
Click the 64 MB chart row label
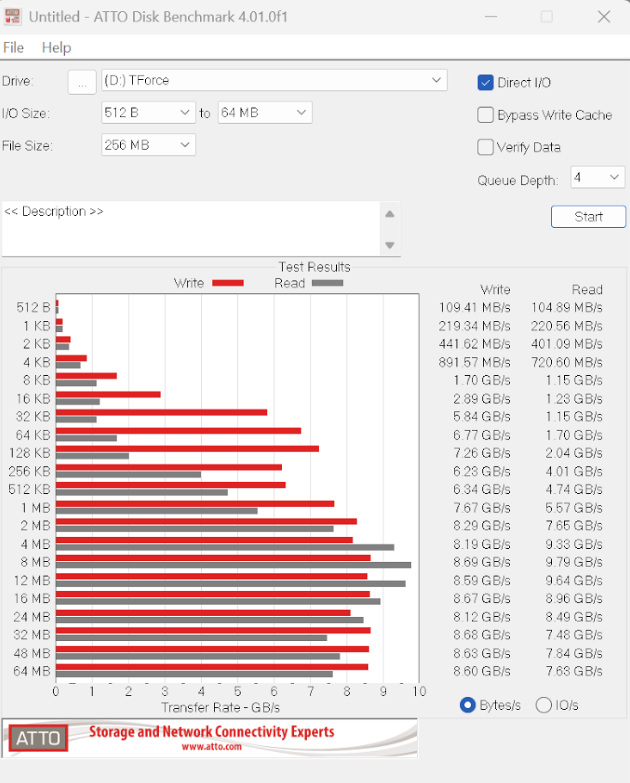point(32,671)
